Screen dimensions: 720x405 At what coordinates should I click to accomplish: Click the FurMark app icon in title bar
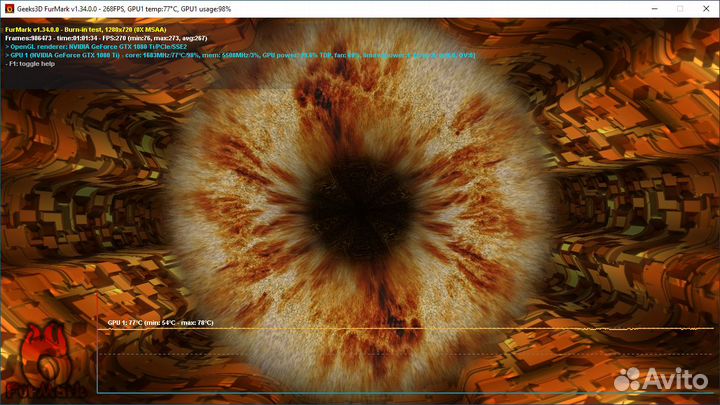pos(10,10)
